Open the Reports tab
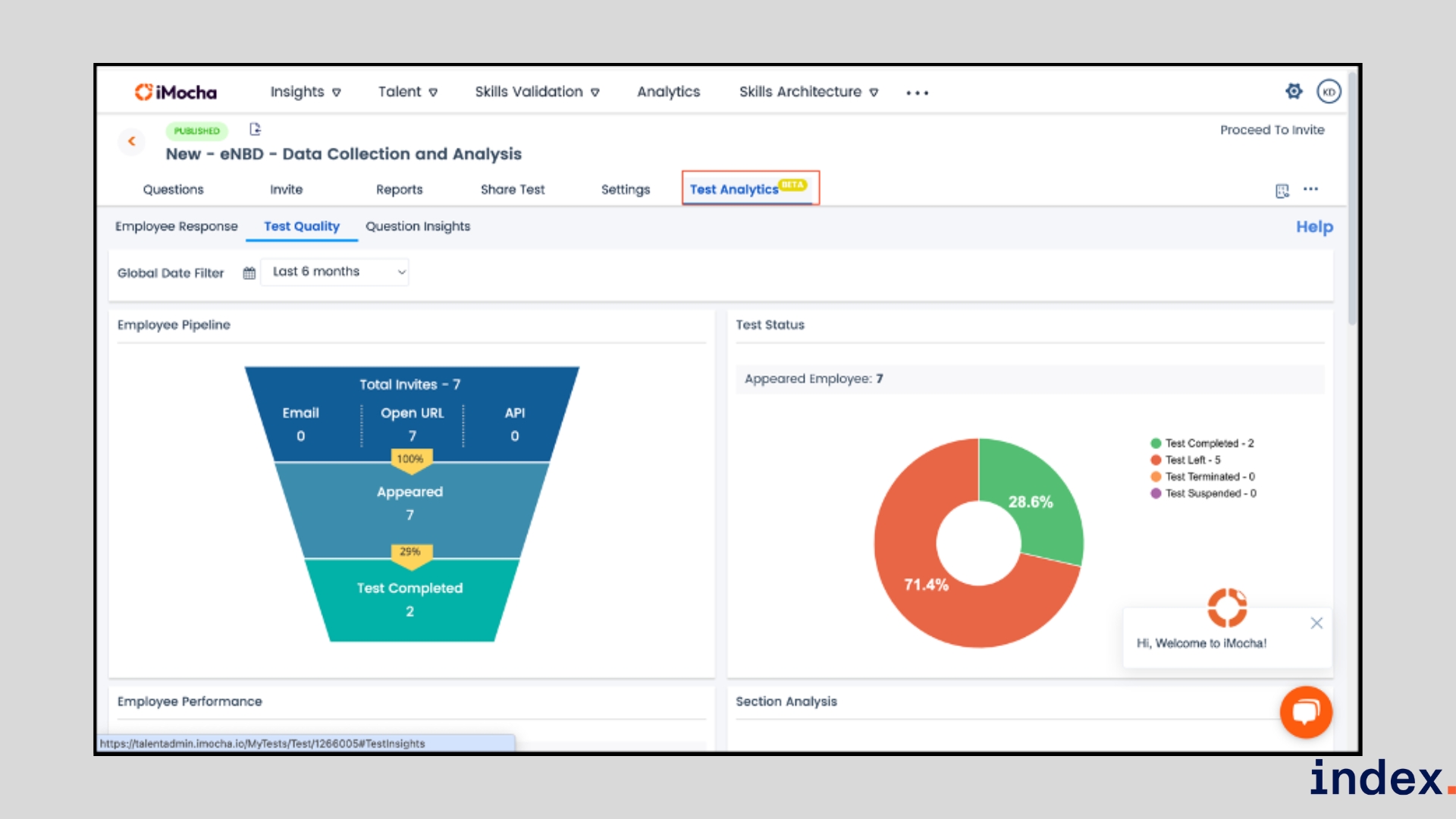Image resolution: width=1456 pixels, height=819 pixels. [399, 190]
